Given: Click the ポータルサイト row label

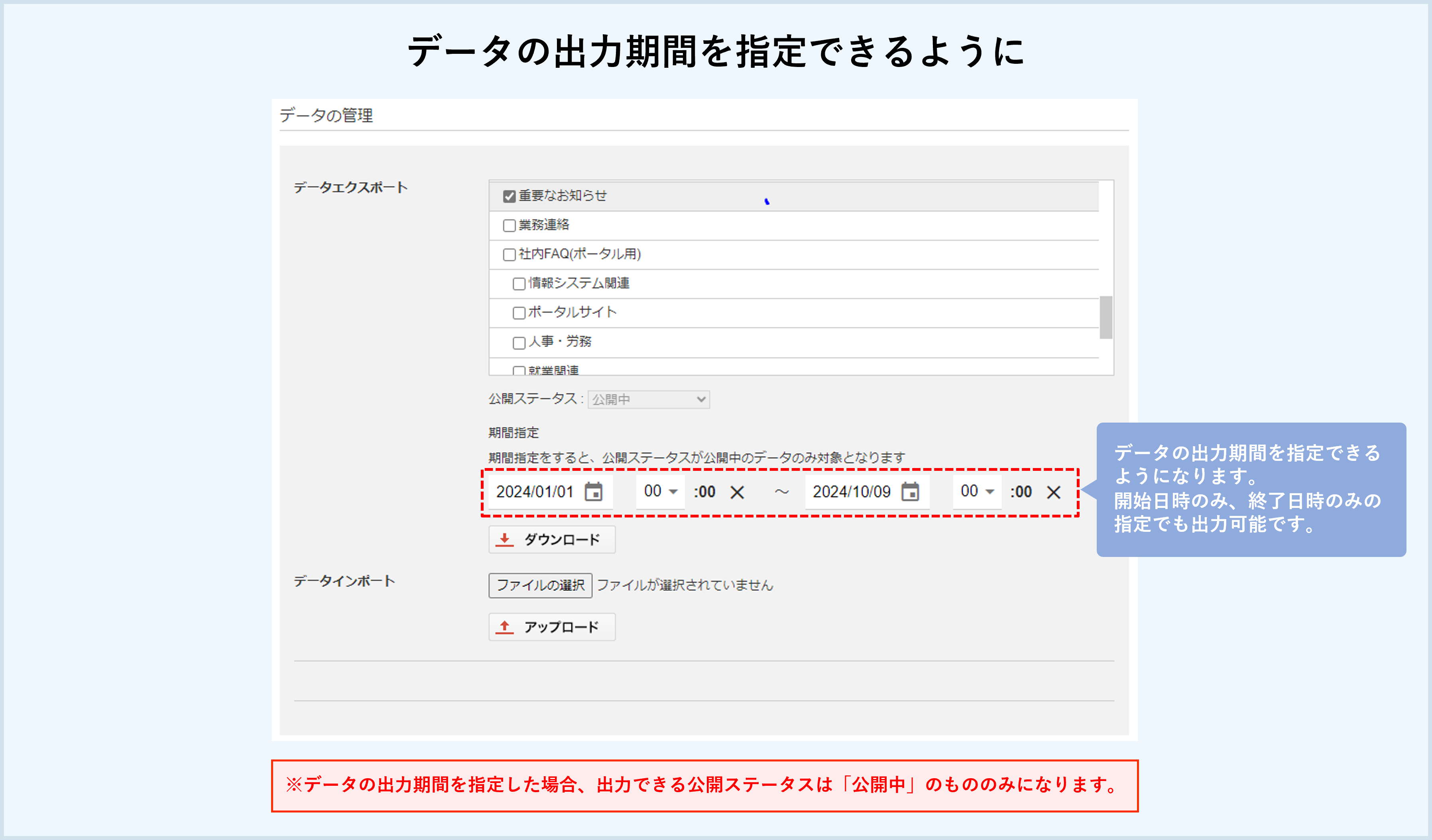Looking at the screenshot, I should pyautogui.click(x=572, y=312).
